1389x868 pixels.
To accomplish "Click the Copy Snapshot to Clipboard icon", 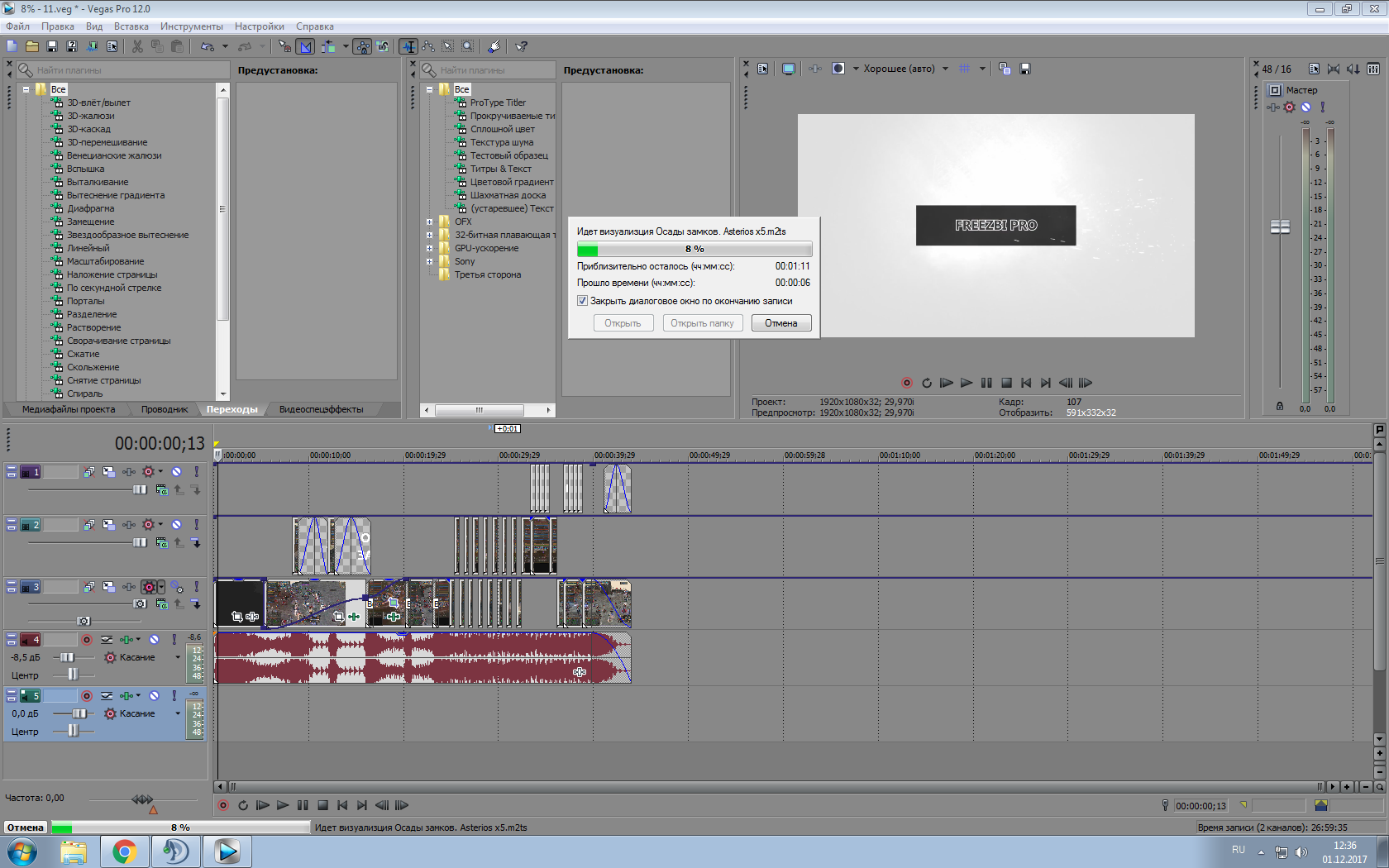I will (1005, 69).
